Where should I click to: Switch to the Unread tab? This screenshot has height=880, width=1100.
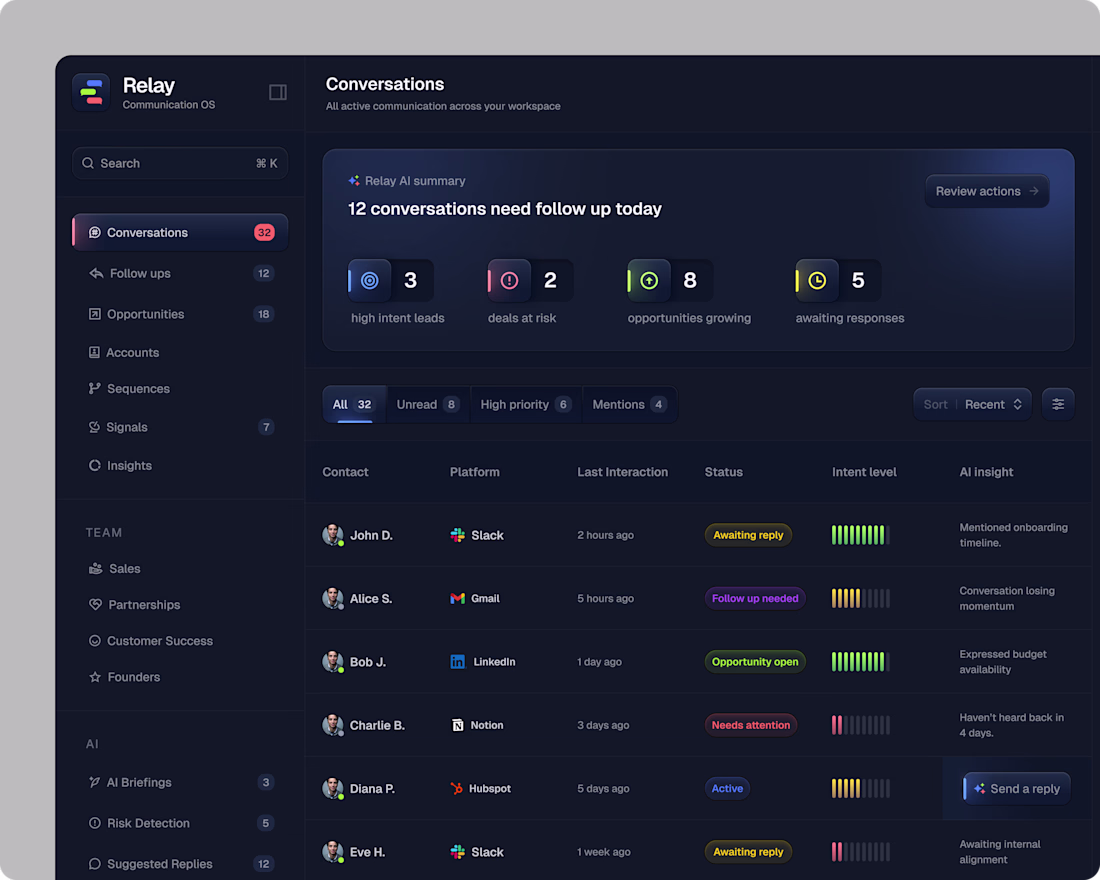click(428, 404)
